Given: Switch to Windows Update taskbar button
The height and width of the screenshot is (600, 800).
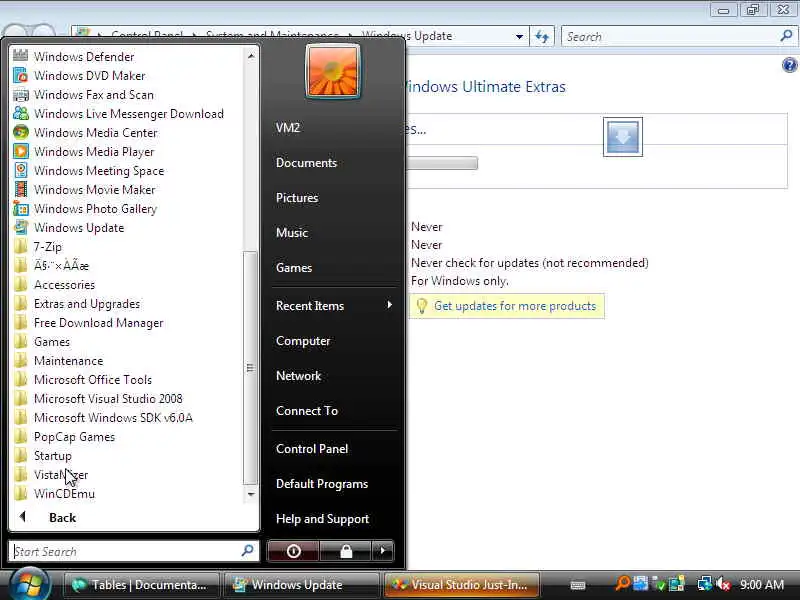Looking at the screenshot, I should [301, 585].
